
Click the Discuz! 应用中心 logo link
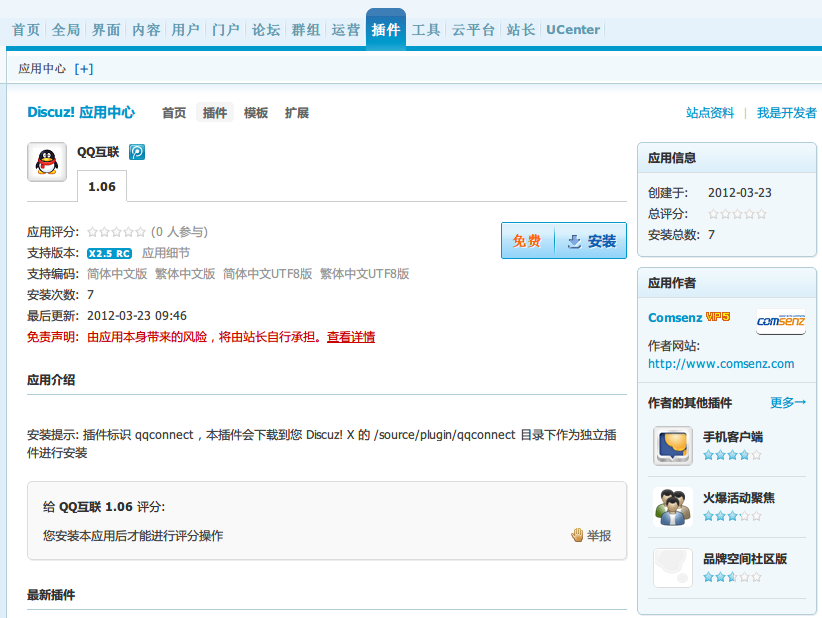coord(81,112)
